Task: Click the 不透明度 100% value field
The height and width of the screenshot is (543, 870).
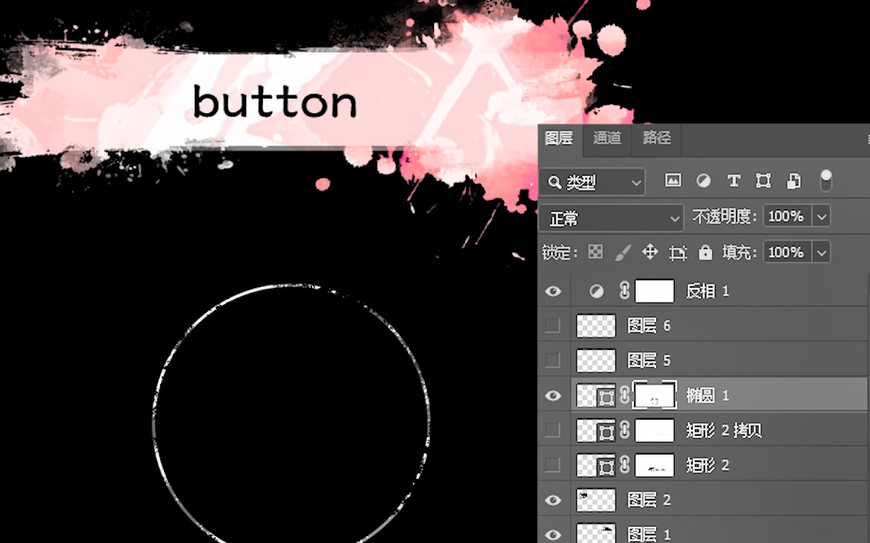Action: pos(787,216)
